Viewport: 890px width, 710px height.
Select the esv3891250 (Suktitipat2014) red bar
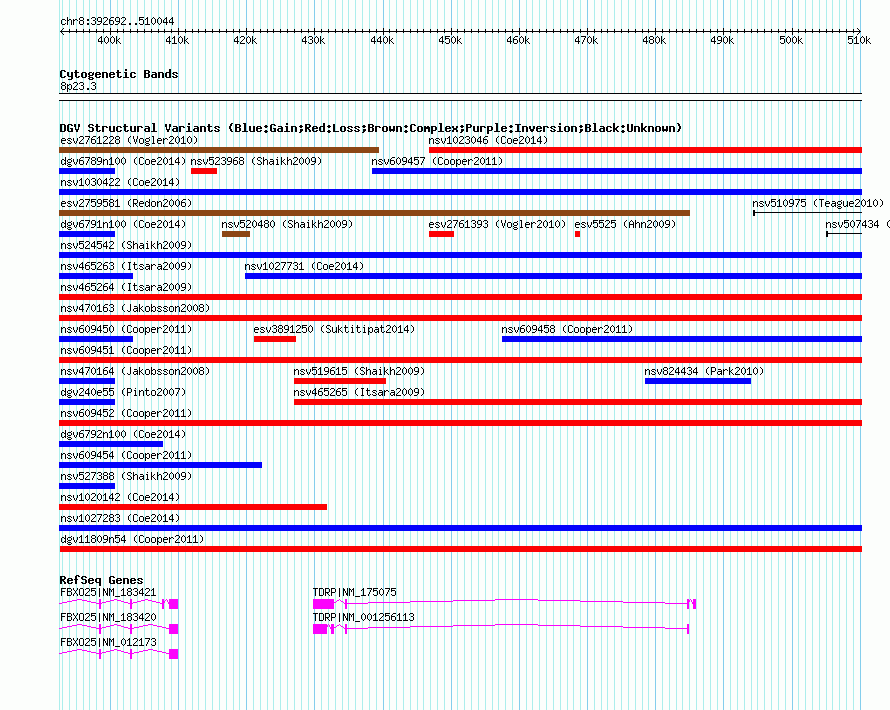[x=275, y=339]
